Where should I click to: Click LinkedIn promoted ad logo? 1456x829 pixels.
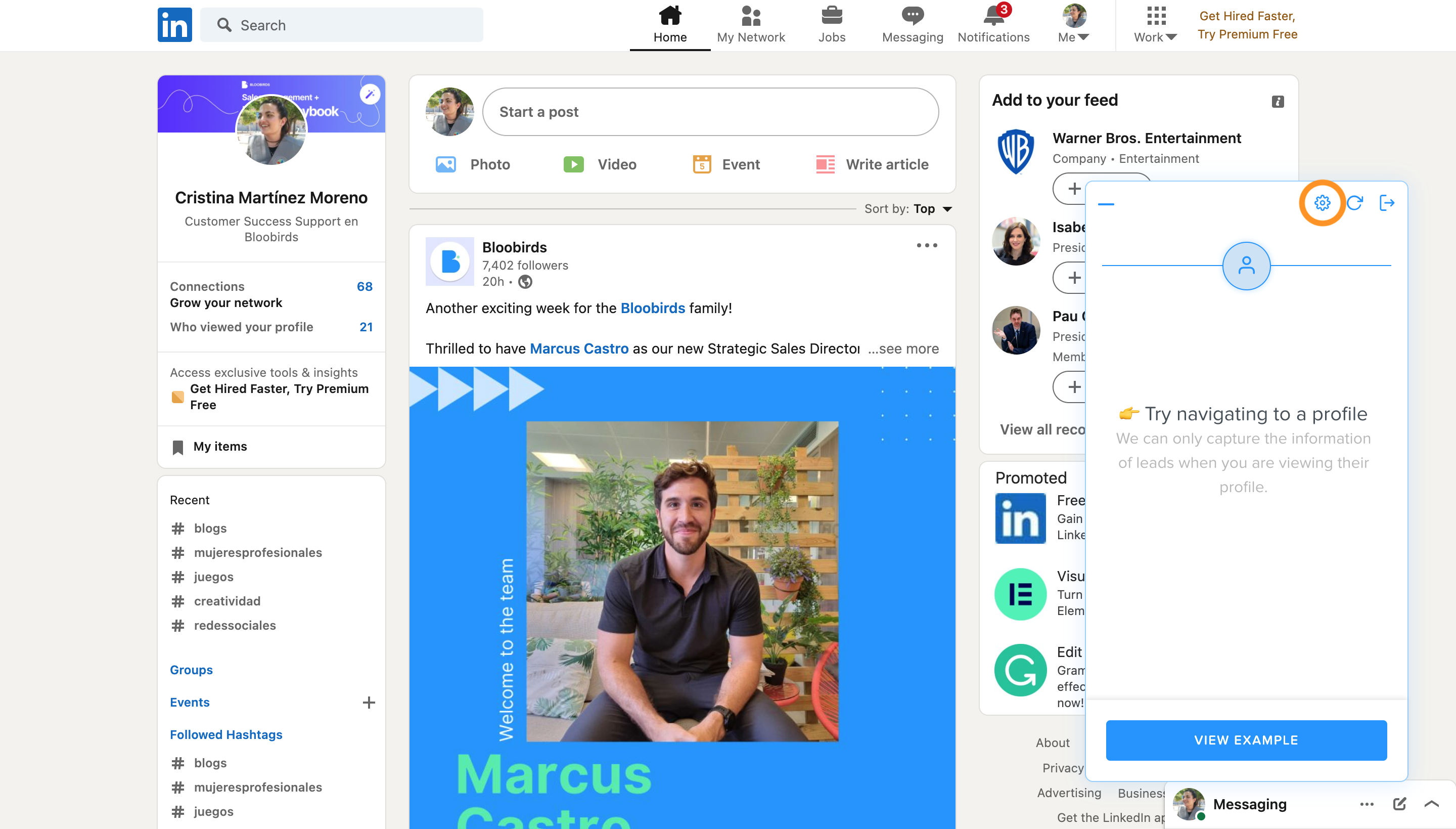click(1020, 518)
